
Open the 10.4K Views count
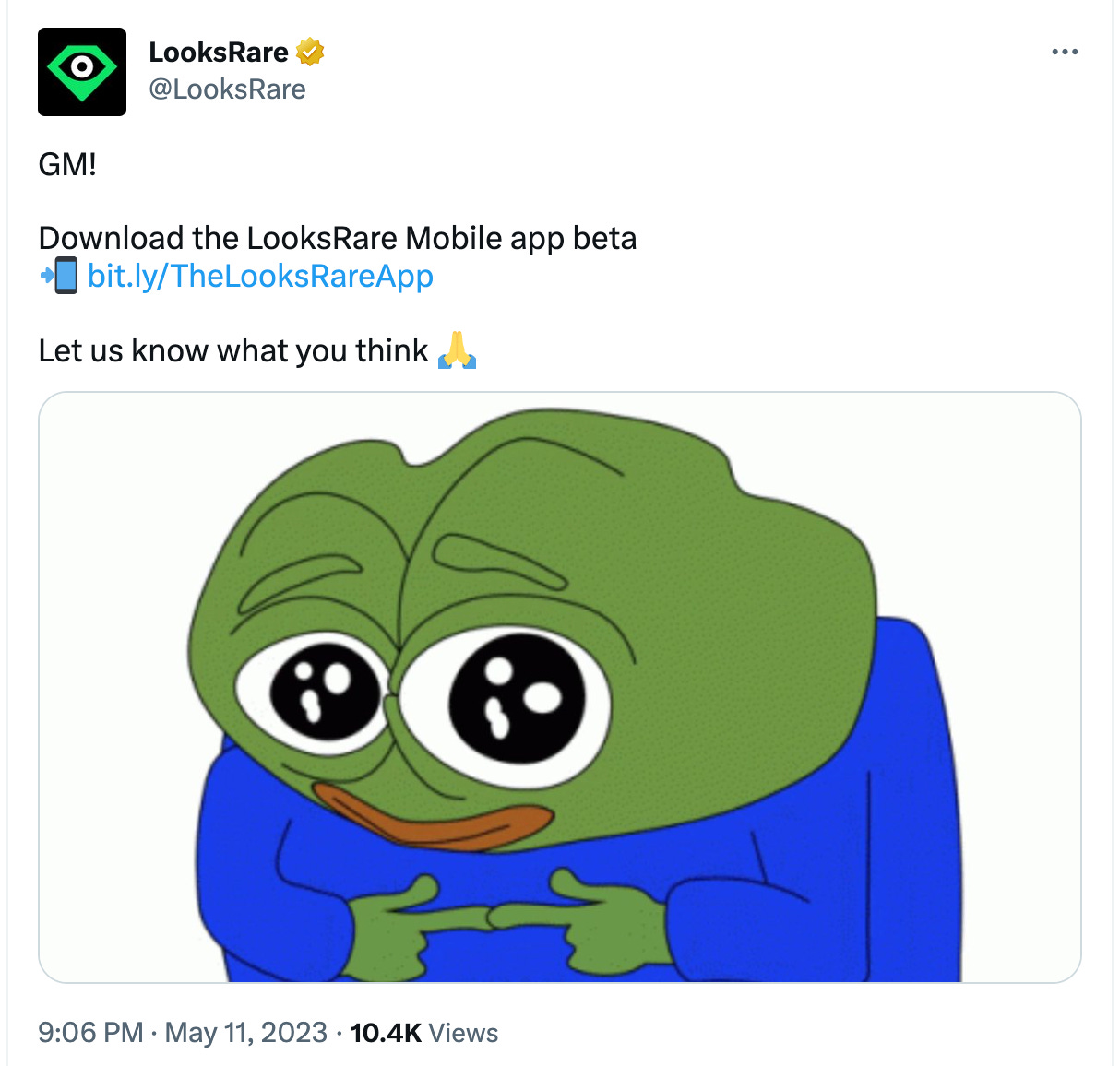pos(424,1033)
